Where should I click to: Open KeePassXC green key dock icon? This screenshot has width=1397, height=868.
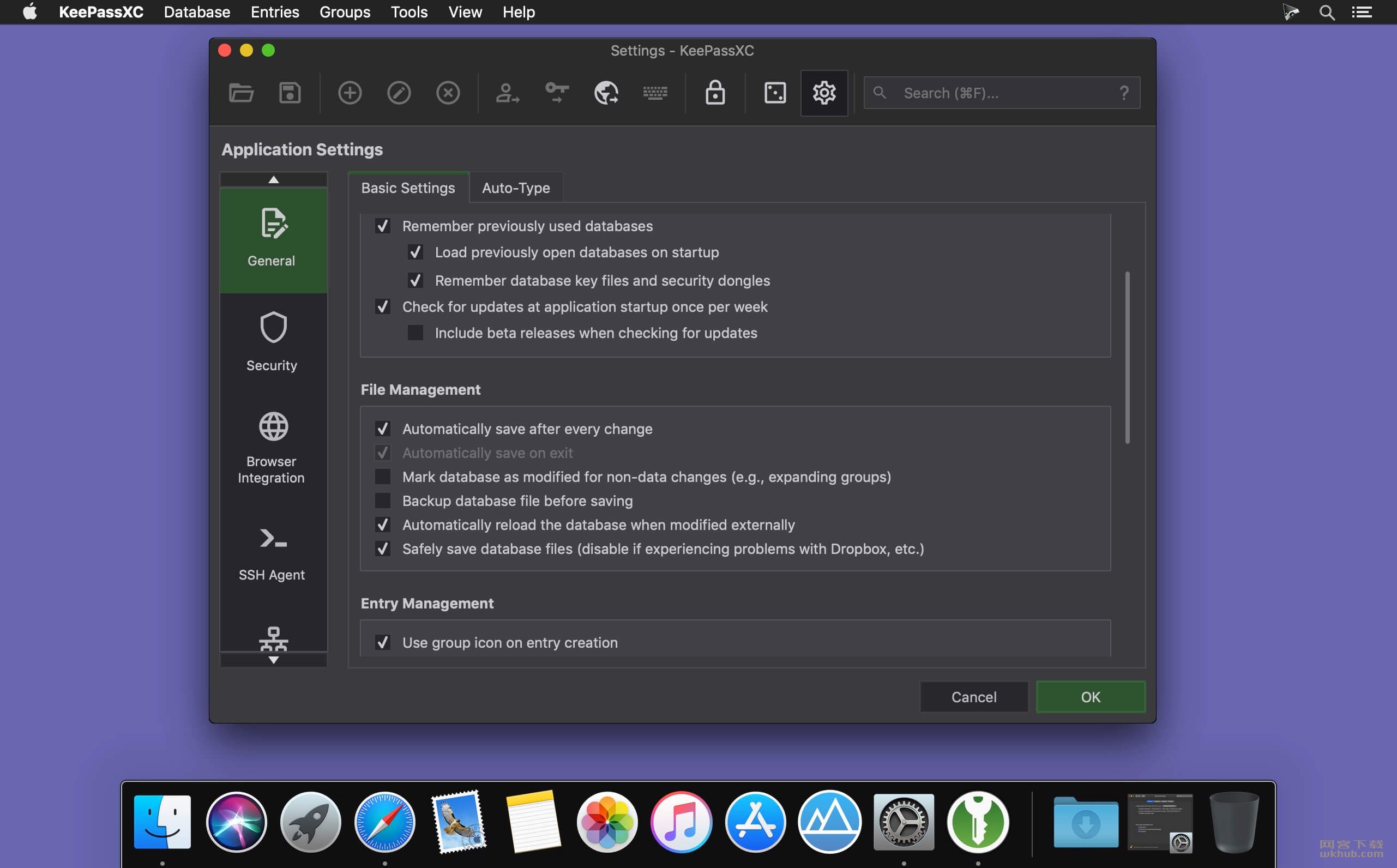coord(978,822)
